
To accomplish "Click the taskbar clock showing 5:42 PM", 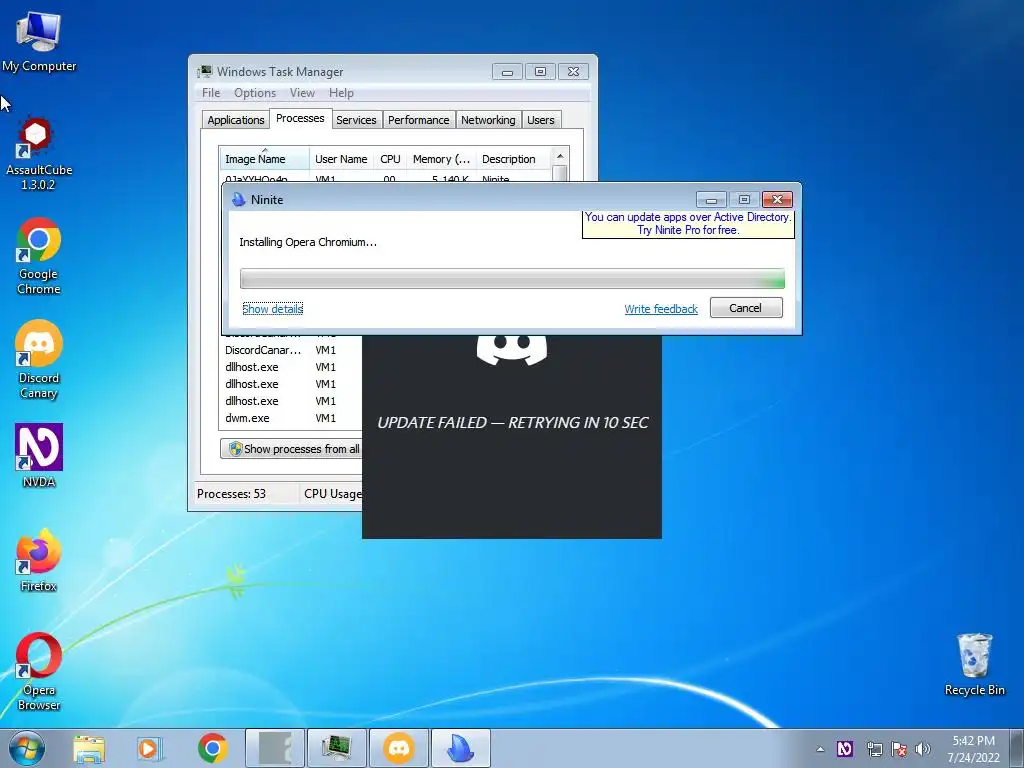I will tap(974, 749).
